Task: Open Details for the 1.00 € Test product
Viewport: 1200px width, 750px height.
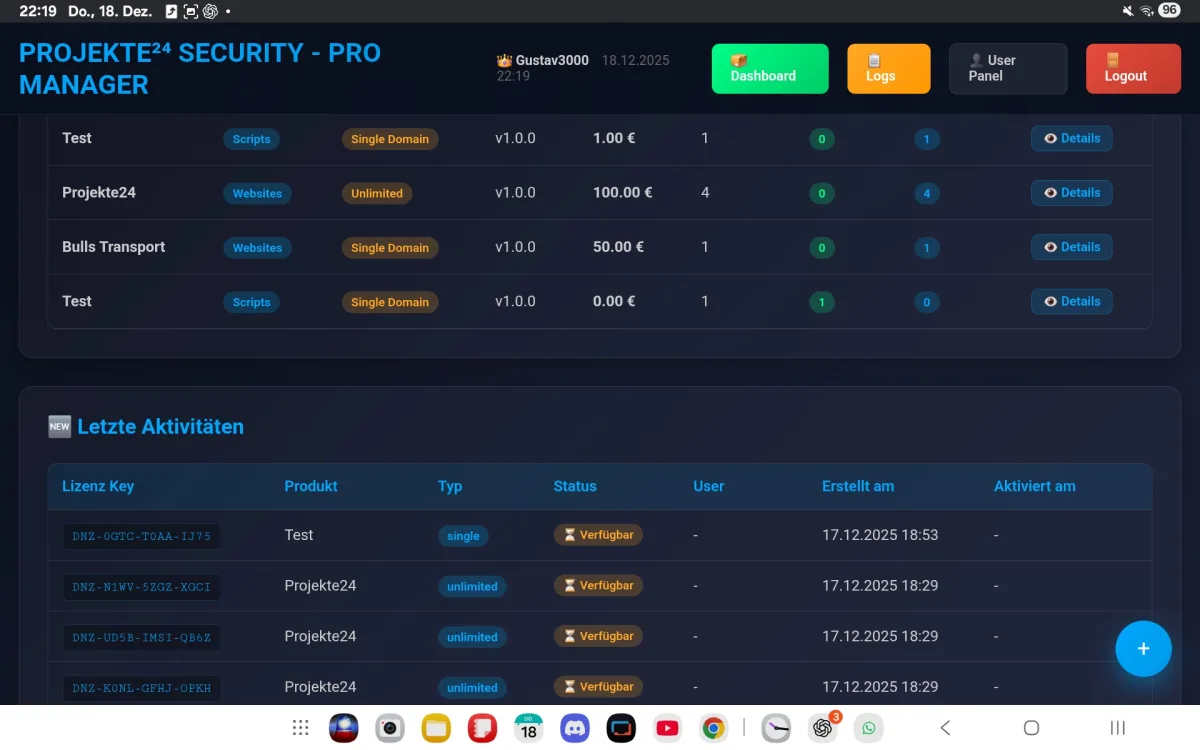Action: point(1071,139)
